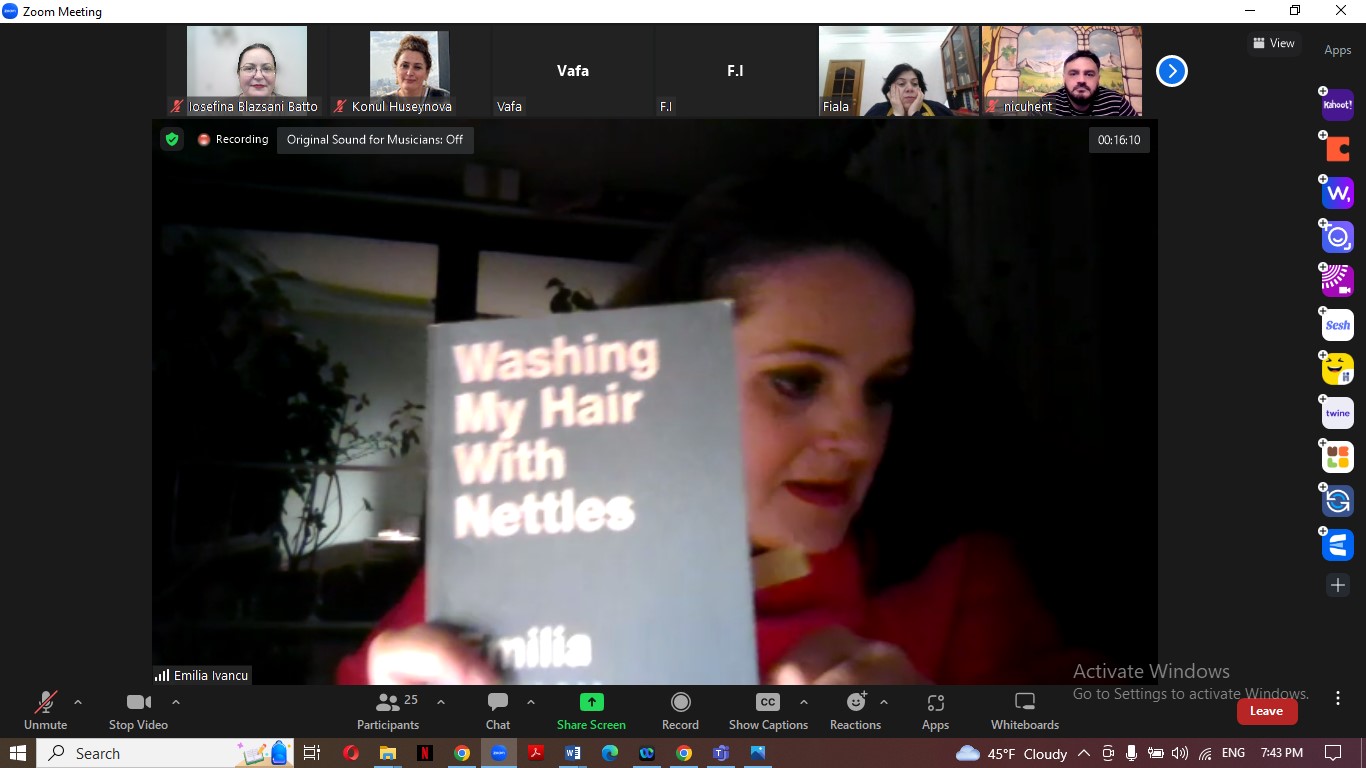1366x768 pixels.
Task: Show hidden system tray icons
Action: pos(1085,753)
